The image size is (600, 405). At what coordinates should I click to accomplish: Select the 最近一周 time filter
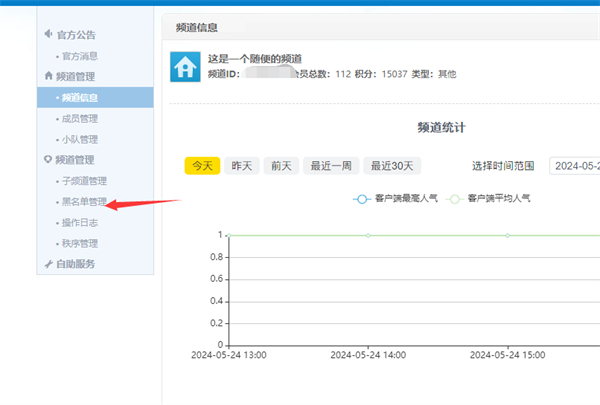331,166
